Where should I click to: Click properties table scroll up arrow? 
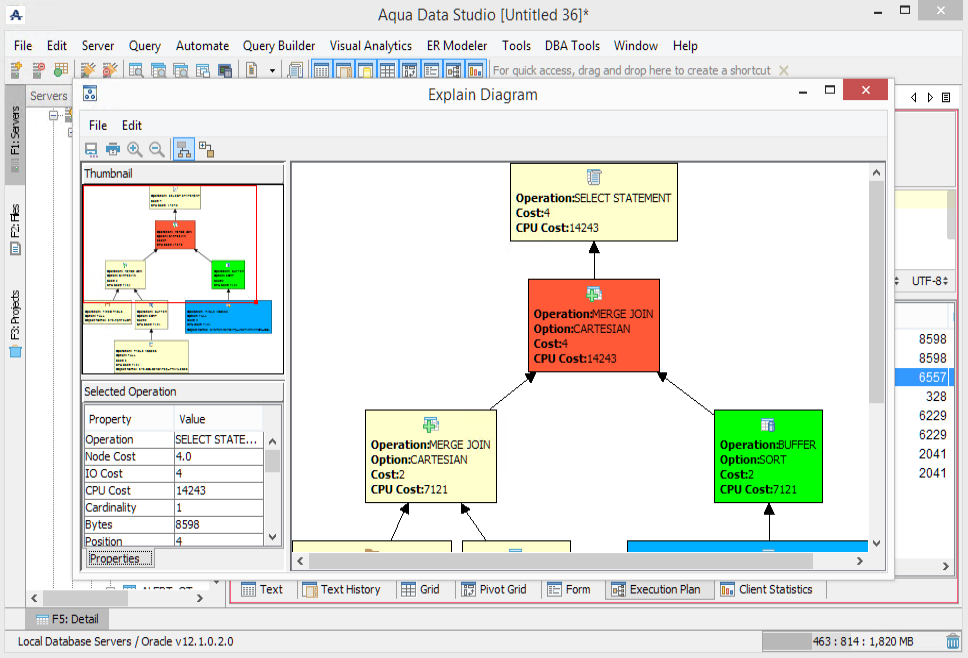pos(272,441)
